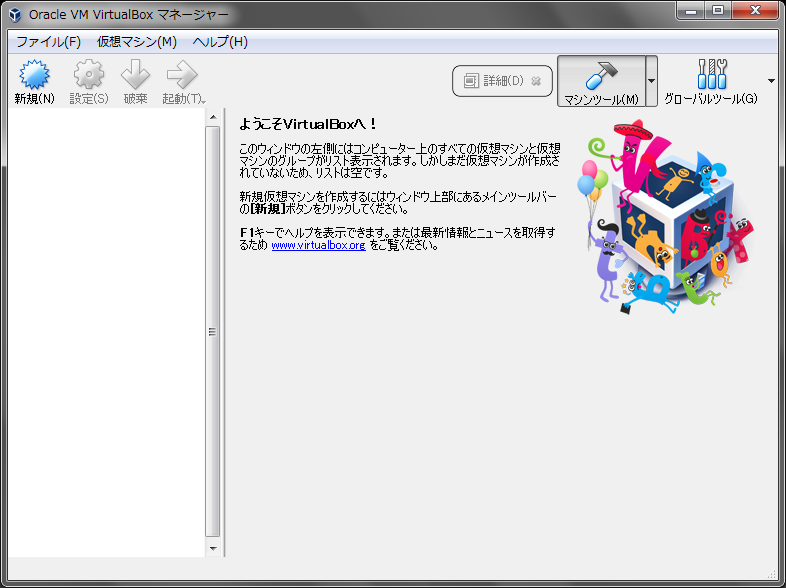
Task: Open the ヘルプ(H) menu
Action: [x=220, y=42]
